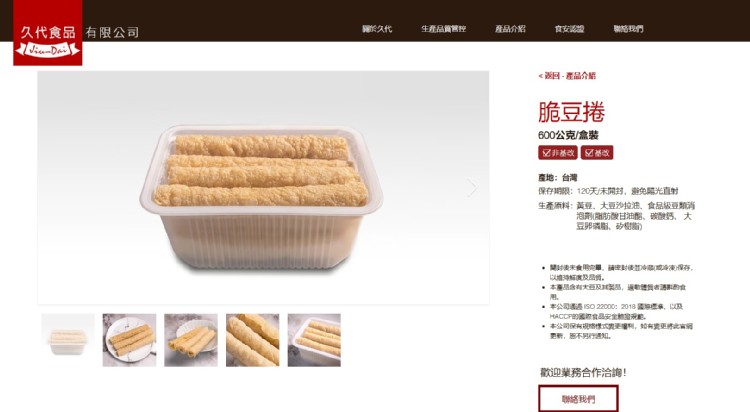
Task: Select second thumbnail with rolls on a plate
Action: pyautogui.click(x=130, y=340)
